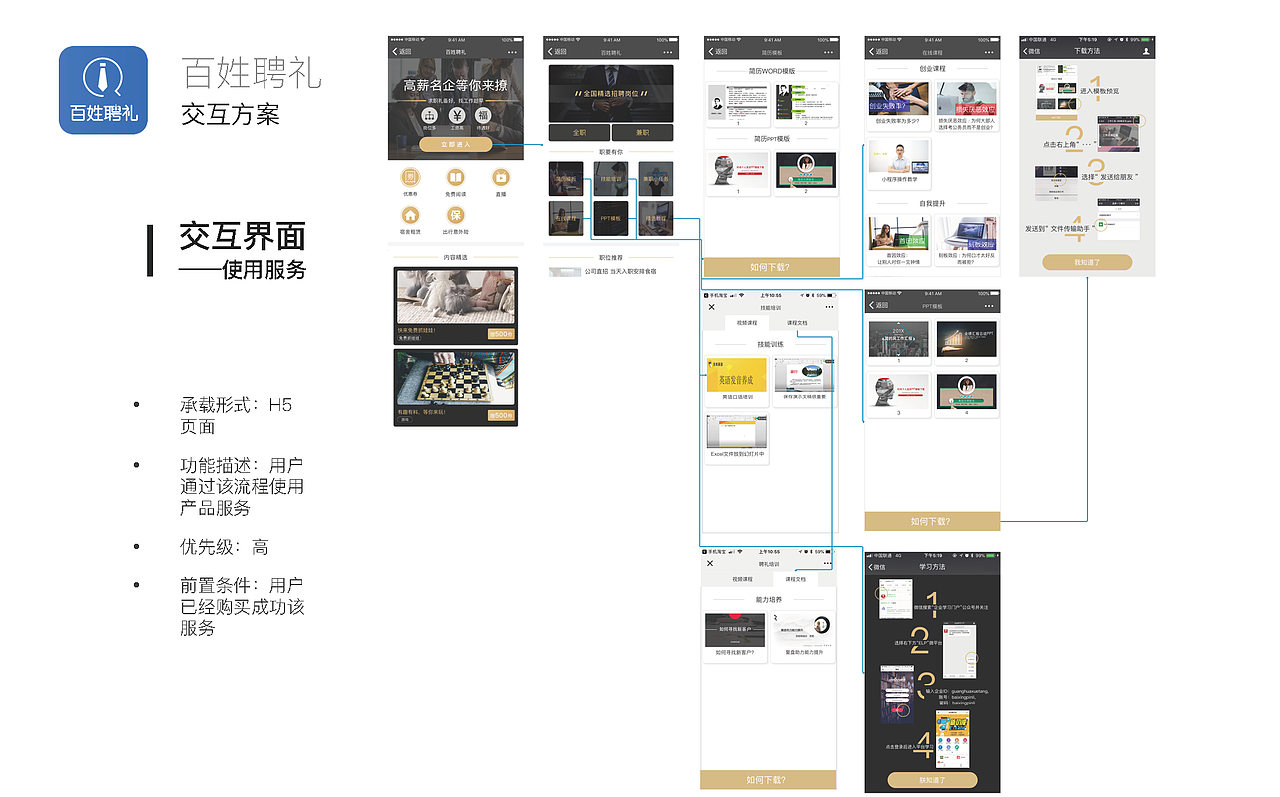This screenshot has width=1280, height=797.
Task: Tap 我知道了 on 学习方法 screen
Action: click(932, 779)
